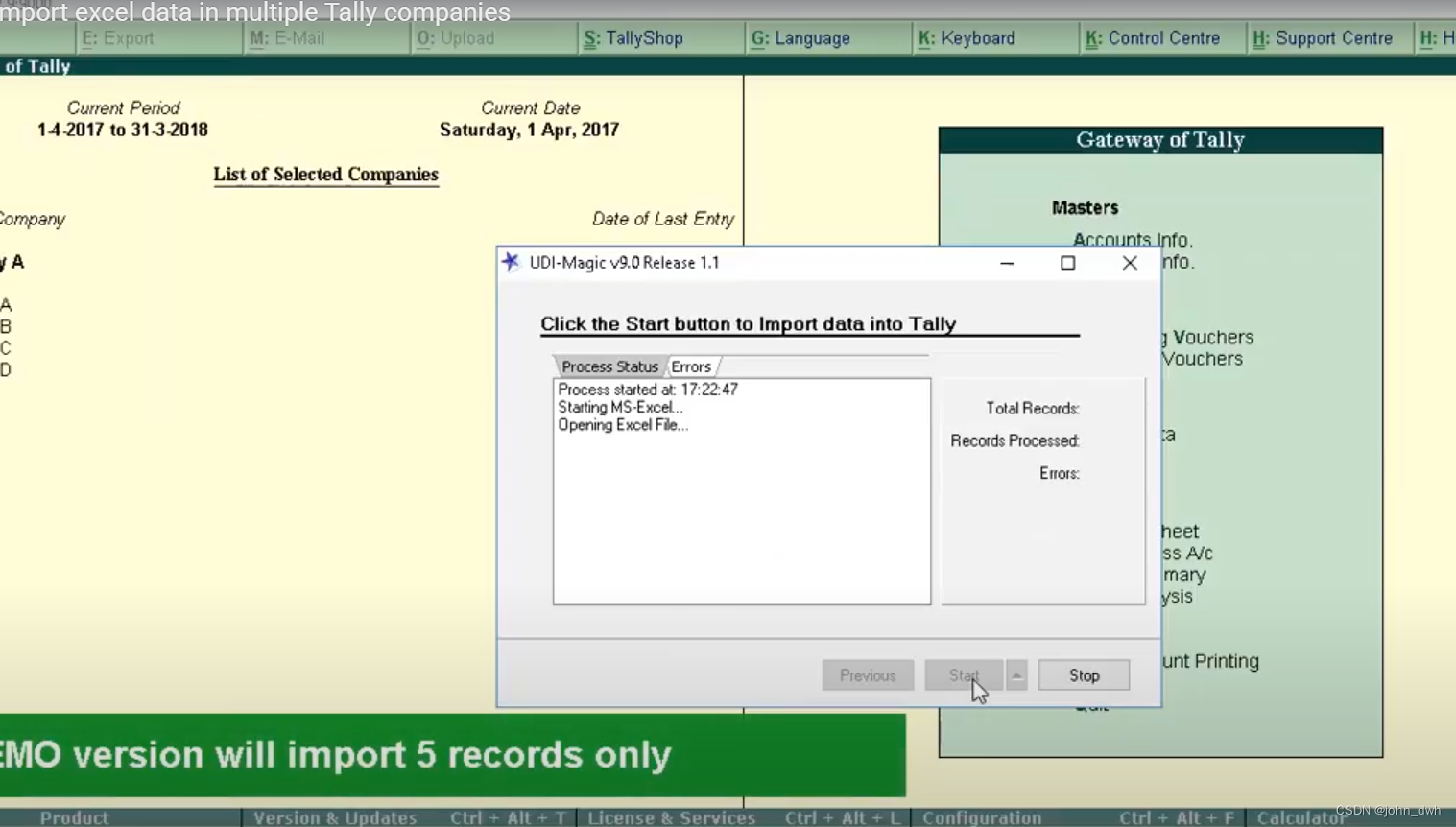Click the UDI-Magic star app icon
This screenshot has height=827, width=1456.
tap(511, 262)
